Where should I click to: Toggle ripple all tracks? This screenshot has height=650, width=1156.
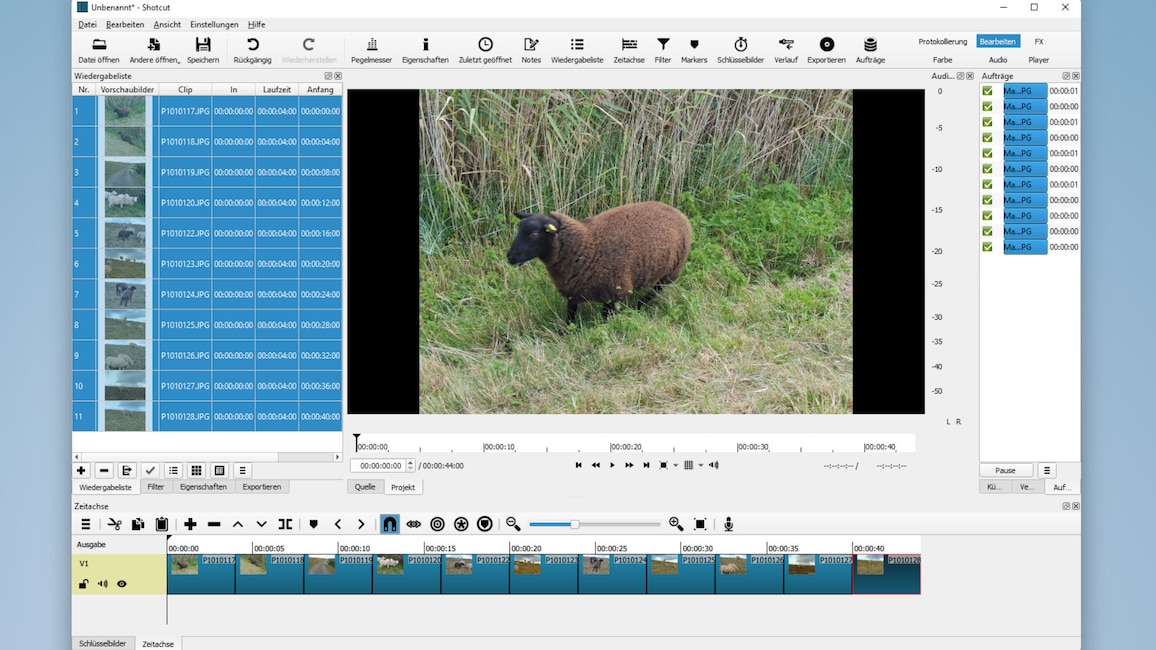click(x=461, y=524)
